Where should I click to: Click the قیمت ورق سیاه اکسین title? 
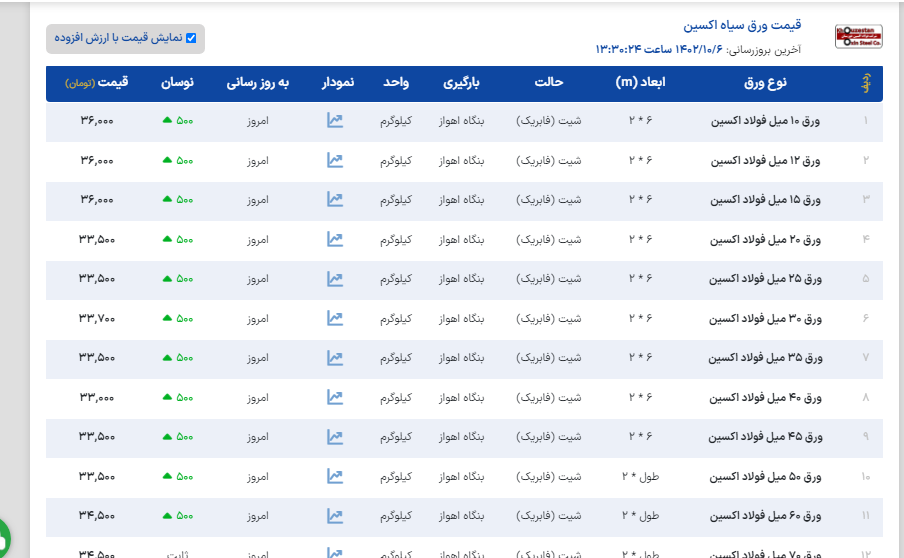[x=742, y=26]
